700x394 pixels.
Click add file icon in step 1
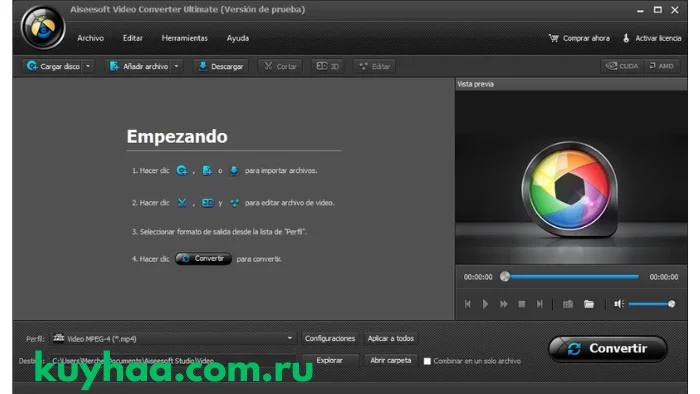click(x=207, y=170)
